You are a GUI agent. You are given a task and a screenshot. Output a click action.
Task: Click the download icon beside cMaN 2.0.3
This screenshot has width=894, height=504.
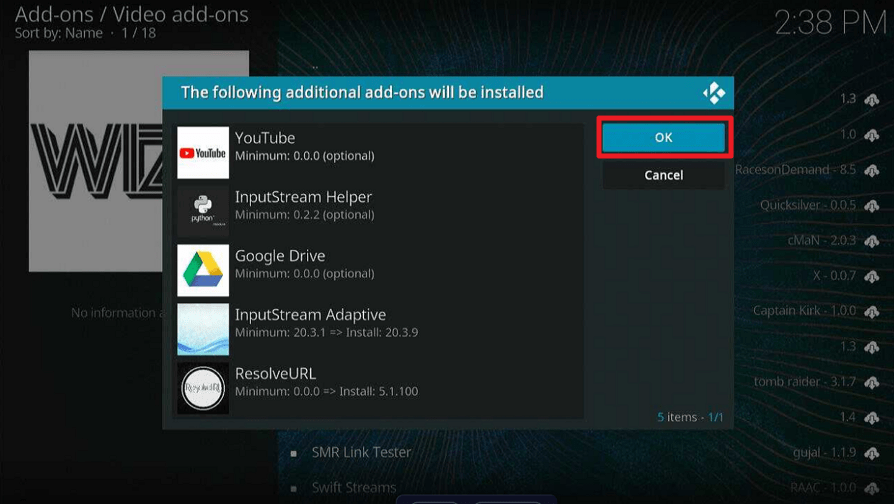click(x=872, y=241)
